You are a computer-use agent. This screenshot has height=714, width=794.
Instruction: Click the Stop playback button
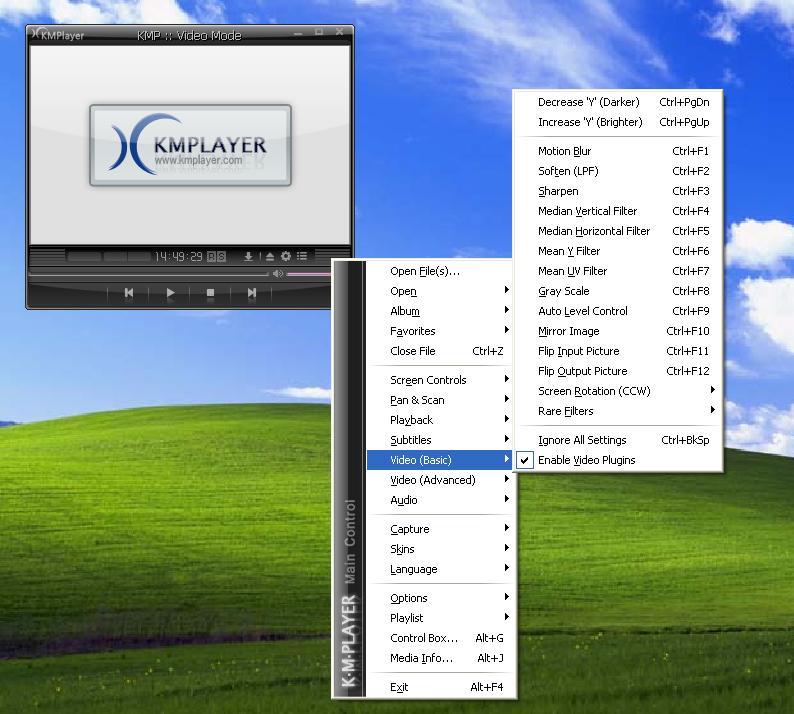210,293
